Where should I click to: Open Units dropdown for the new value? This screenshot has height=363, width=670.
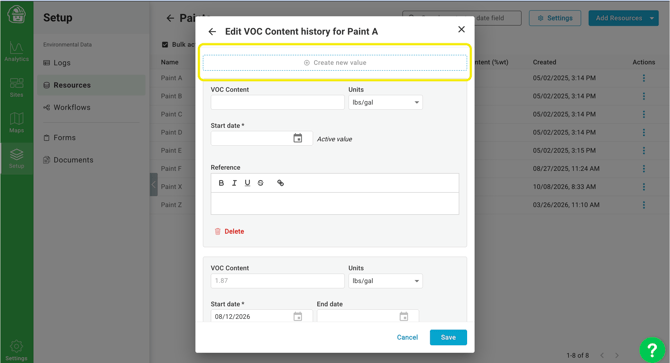[x=385, y=102]
